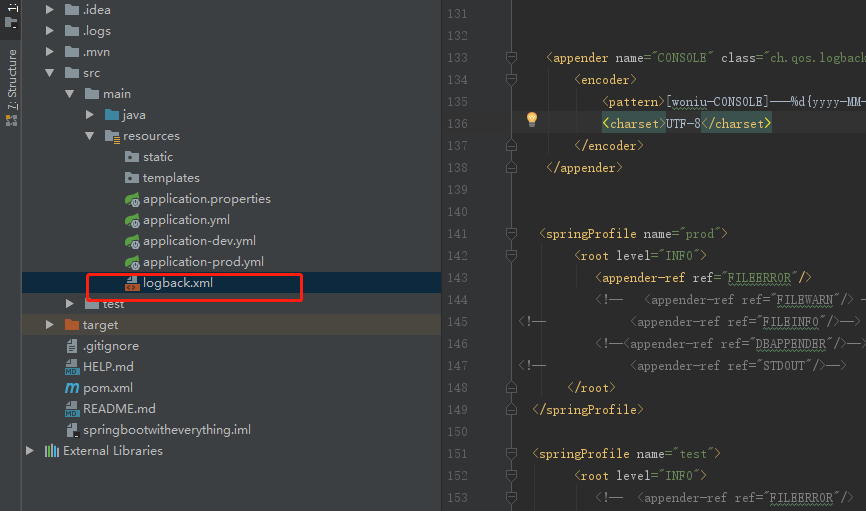Click fold end marker at line 138
Image resolution: width=866 pixels, height=511 pixels.
pos(511,167)
